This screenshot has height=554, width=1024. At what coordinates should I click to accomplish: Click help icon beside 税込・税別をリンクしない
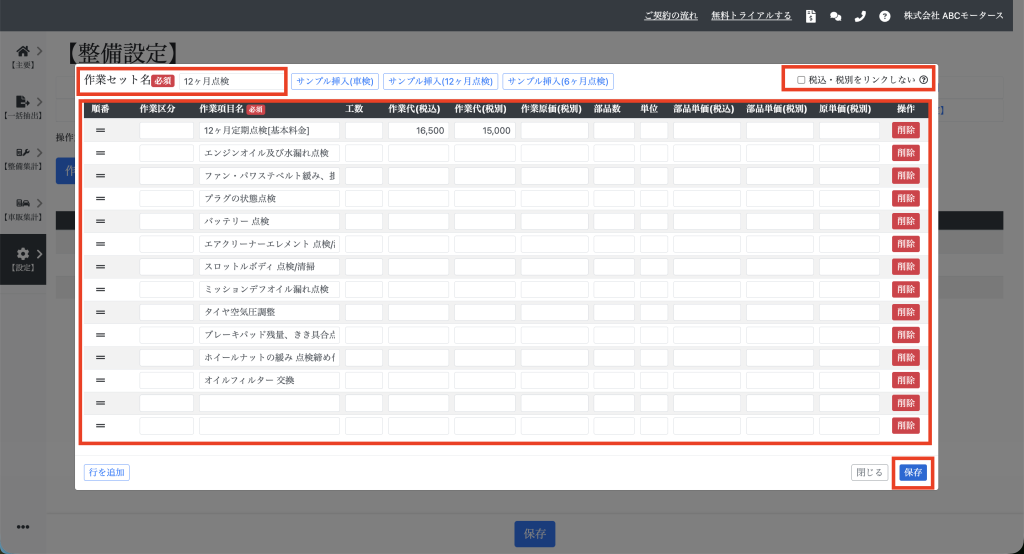[x=923, y=80]
